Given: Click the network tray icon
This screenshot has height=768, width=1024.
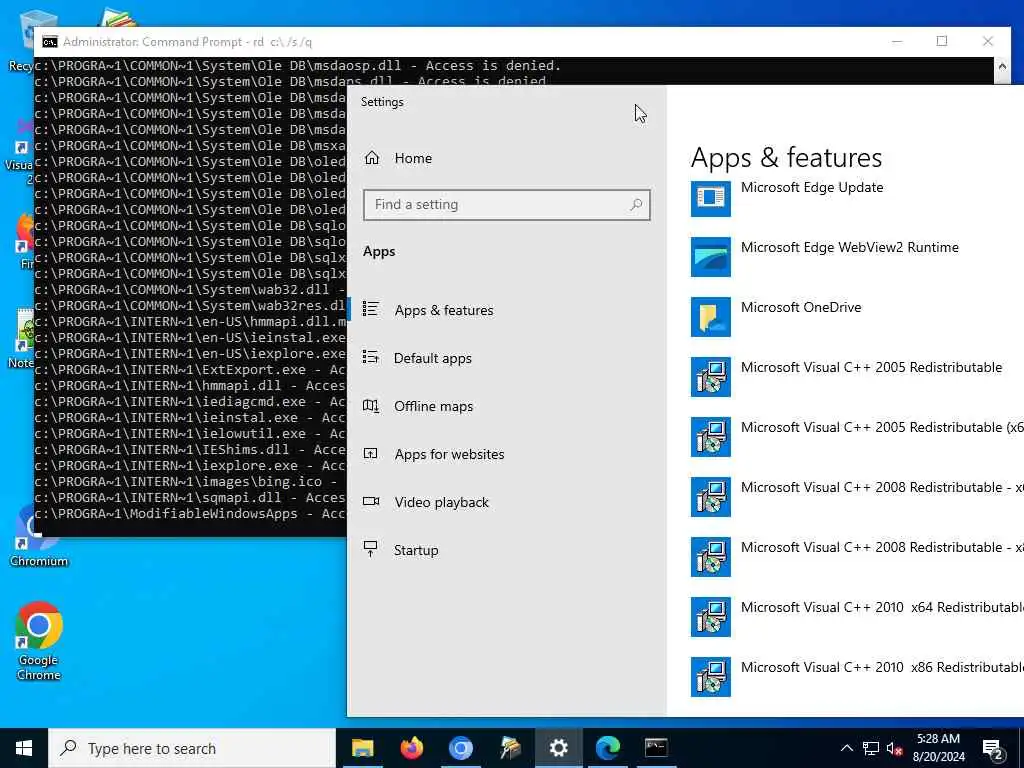Looking at the screenshot, I should 871,748.
